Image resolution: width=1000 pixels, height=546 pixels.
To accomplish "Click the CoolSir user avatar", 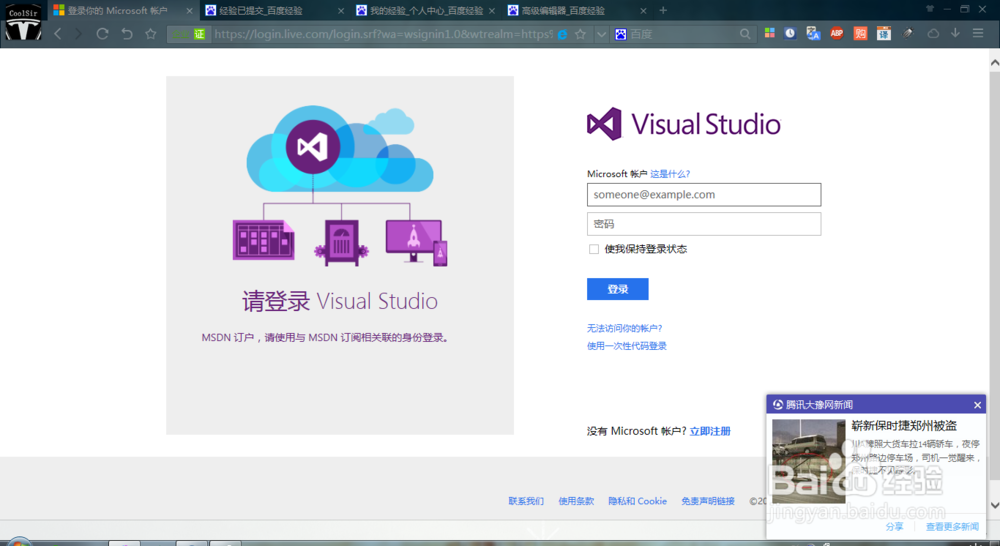I will click(24, 22).
